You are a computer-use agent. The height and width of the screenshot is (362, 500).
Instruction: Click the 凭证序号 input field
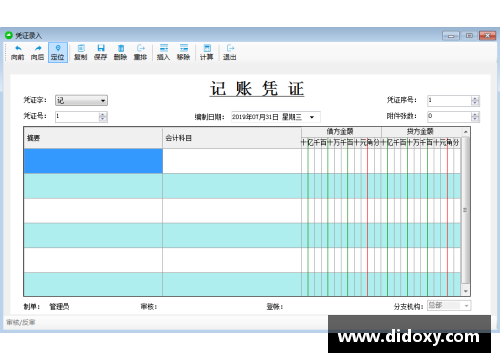point(450,100)
